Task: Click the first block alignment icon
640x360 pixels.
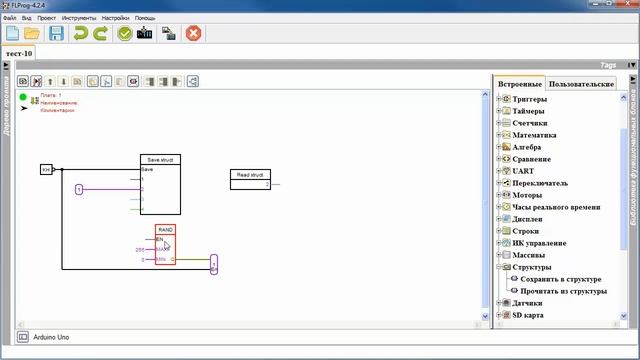Action: point(149,81)
